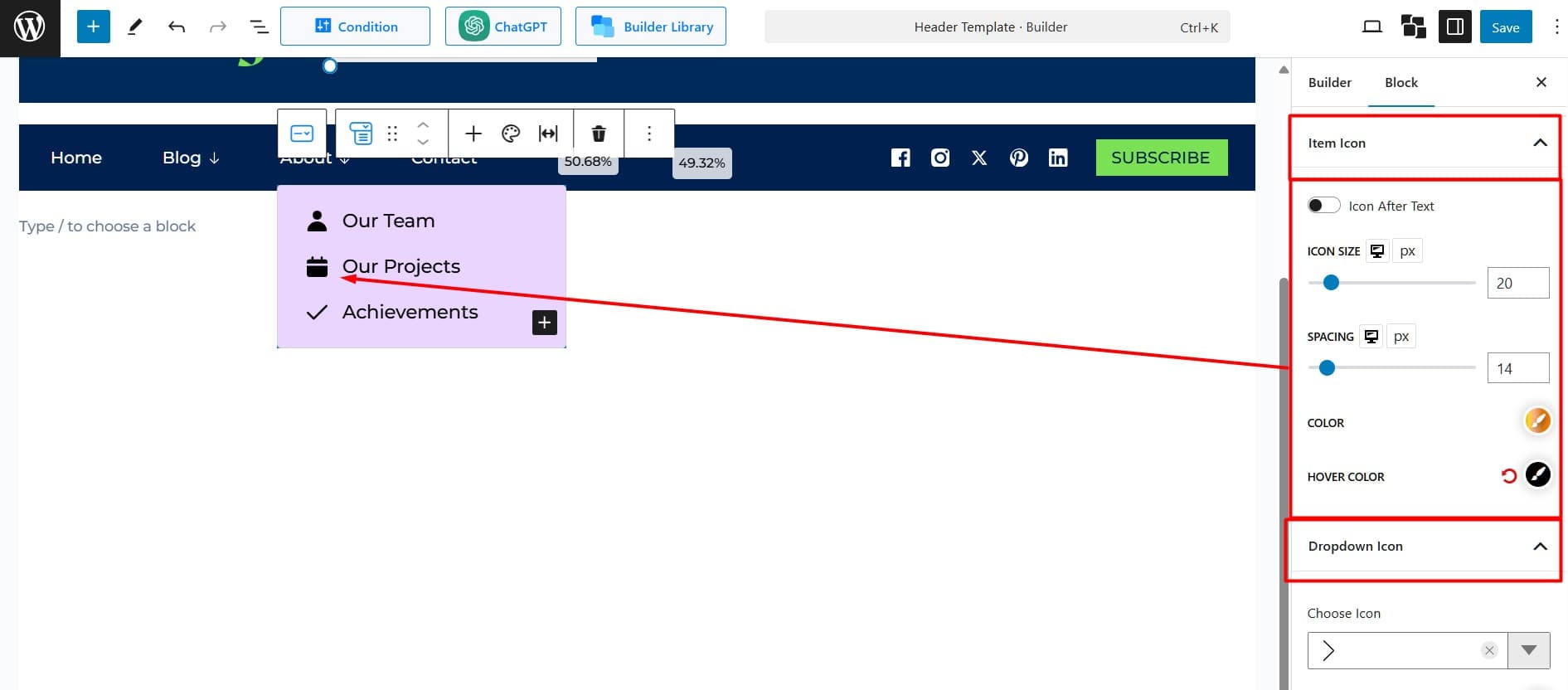Viewport: 1568px width, 690px height.
Task: Open block options three-dot menu
Action: tap(648, 134)
